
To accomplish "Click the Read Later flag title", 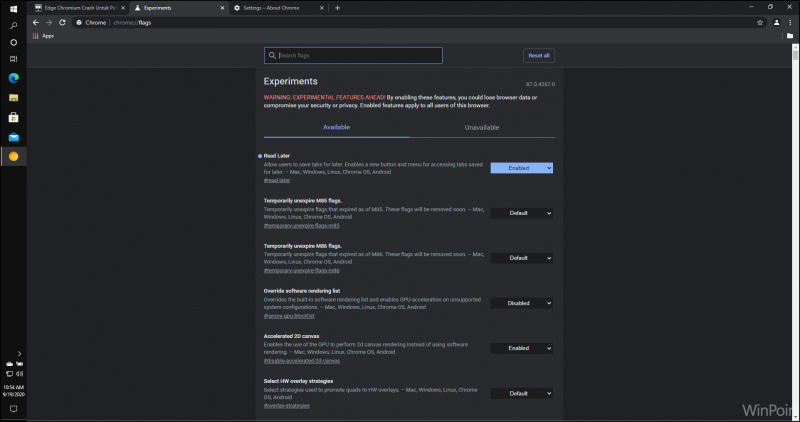I will point(277,156).
